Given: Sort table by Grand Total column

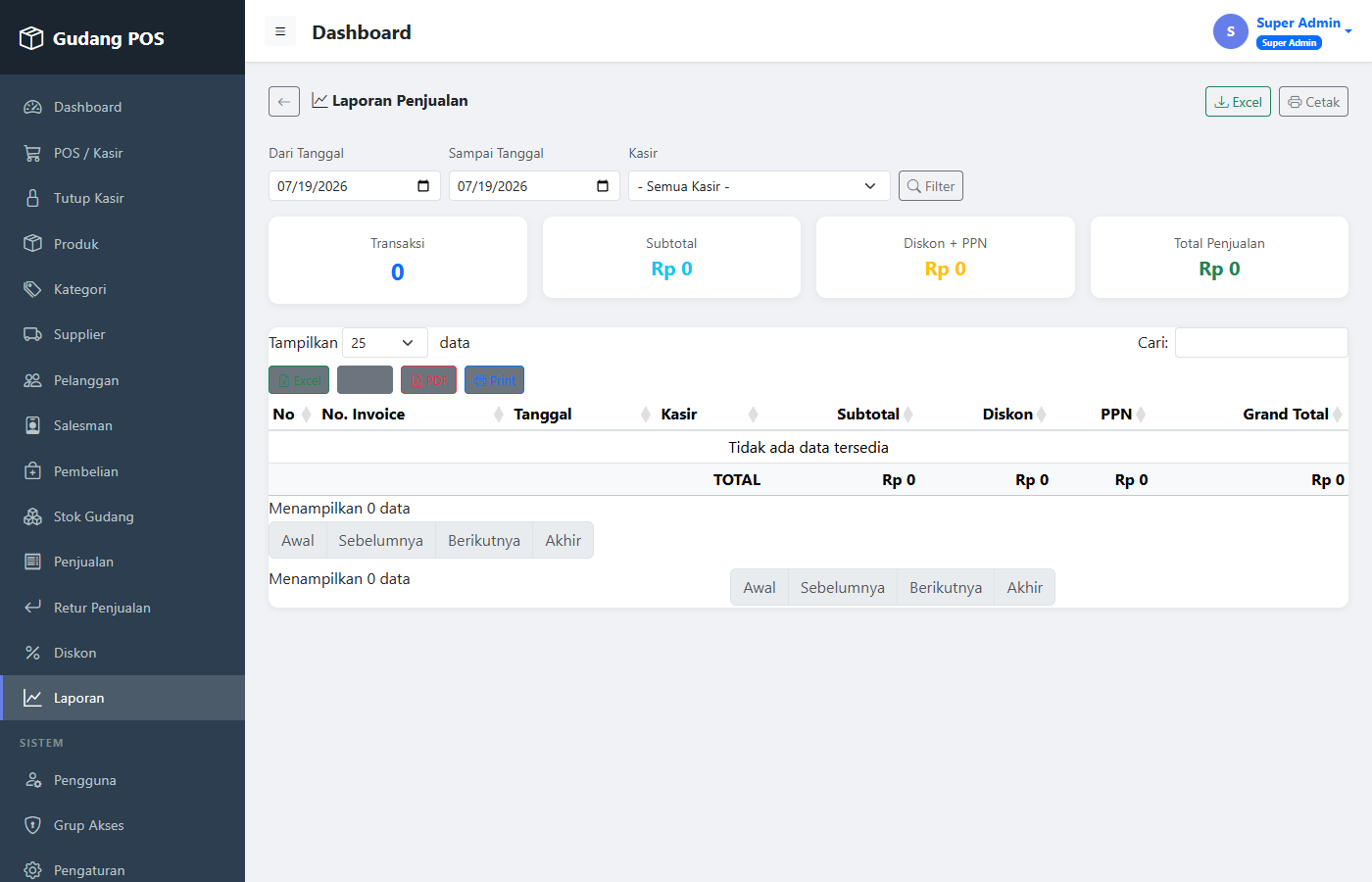Looking at the screenshot, I should click(x=1287, y=415).
